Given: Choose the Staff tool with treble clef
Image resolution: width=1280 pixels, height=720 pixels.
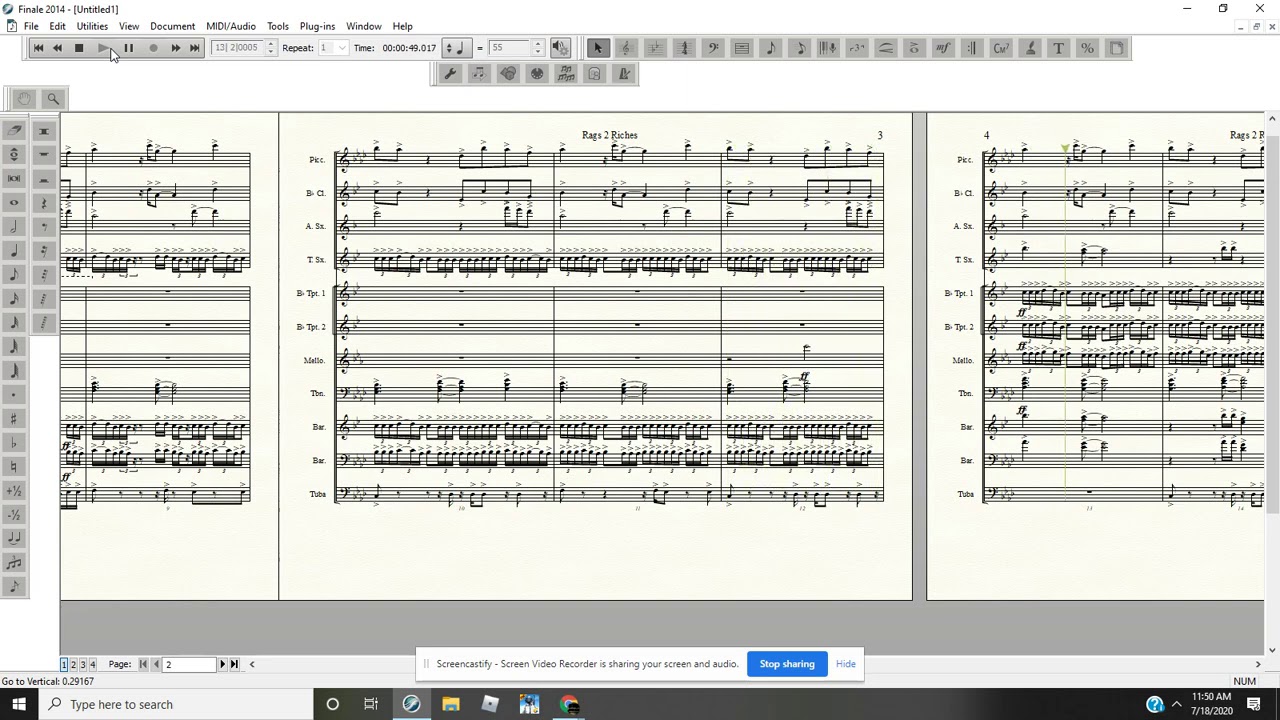Looking at the screenshot, I should tap(627, 48).
